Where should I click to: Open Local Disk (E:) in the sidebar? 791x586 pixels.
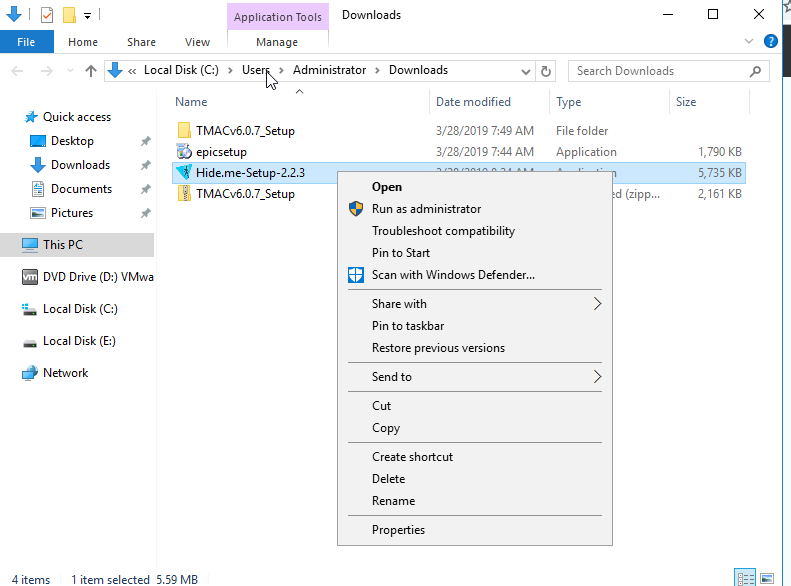coord(69,341)
